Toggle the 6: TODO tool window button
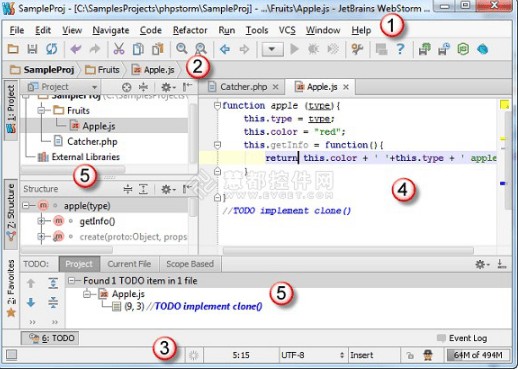518x370 pixels. (x=51, y=338)
